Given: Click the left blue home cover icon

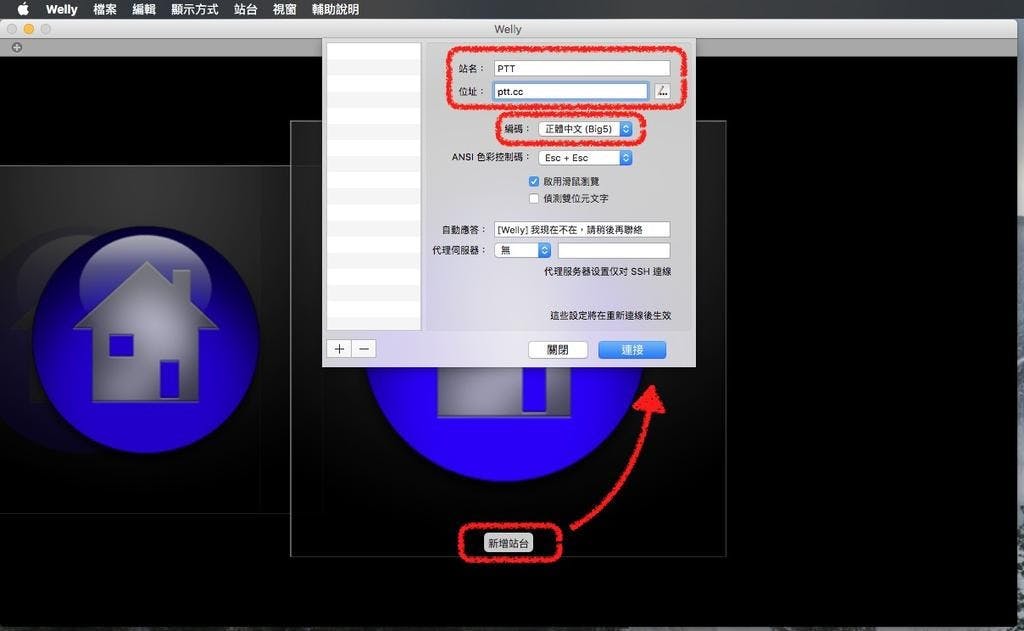Looking at the screenshot, I should pos(146,340).
